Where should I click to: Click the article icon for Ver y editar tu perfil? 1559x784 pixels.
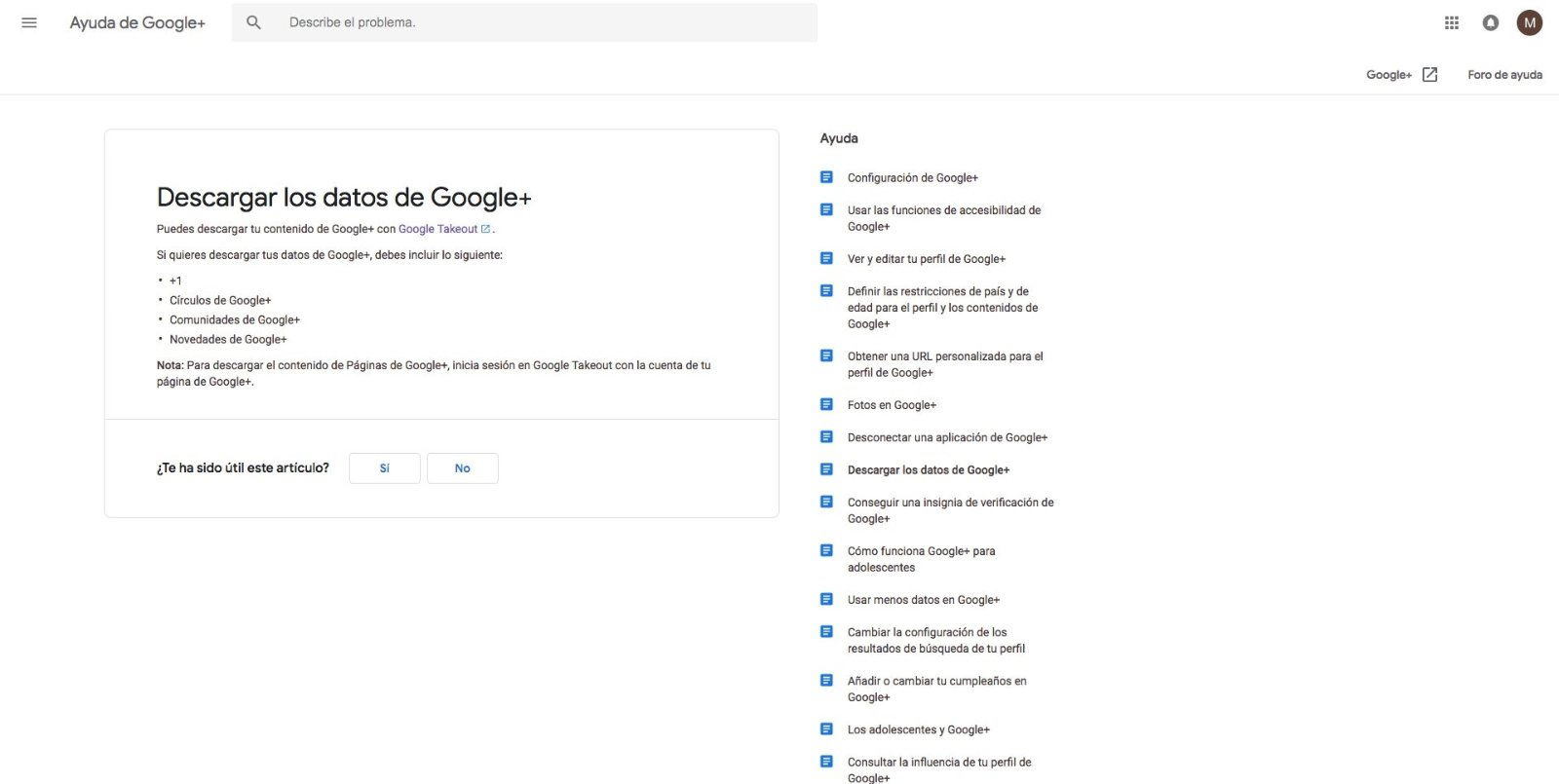pyautogui.click(x=826, y=258)
